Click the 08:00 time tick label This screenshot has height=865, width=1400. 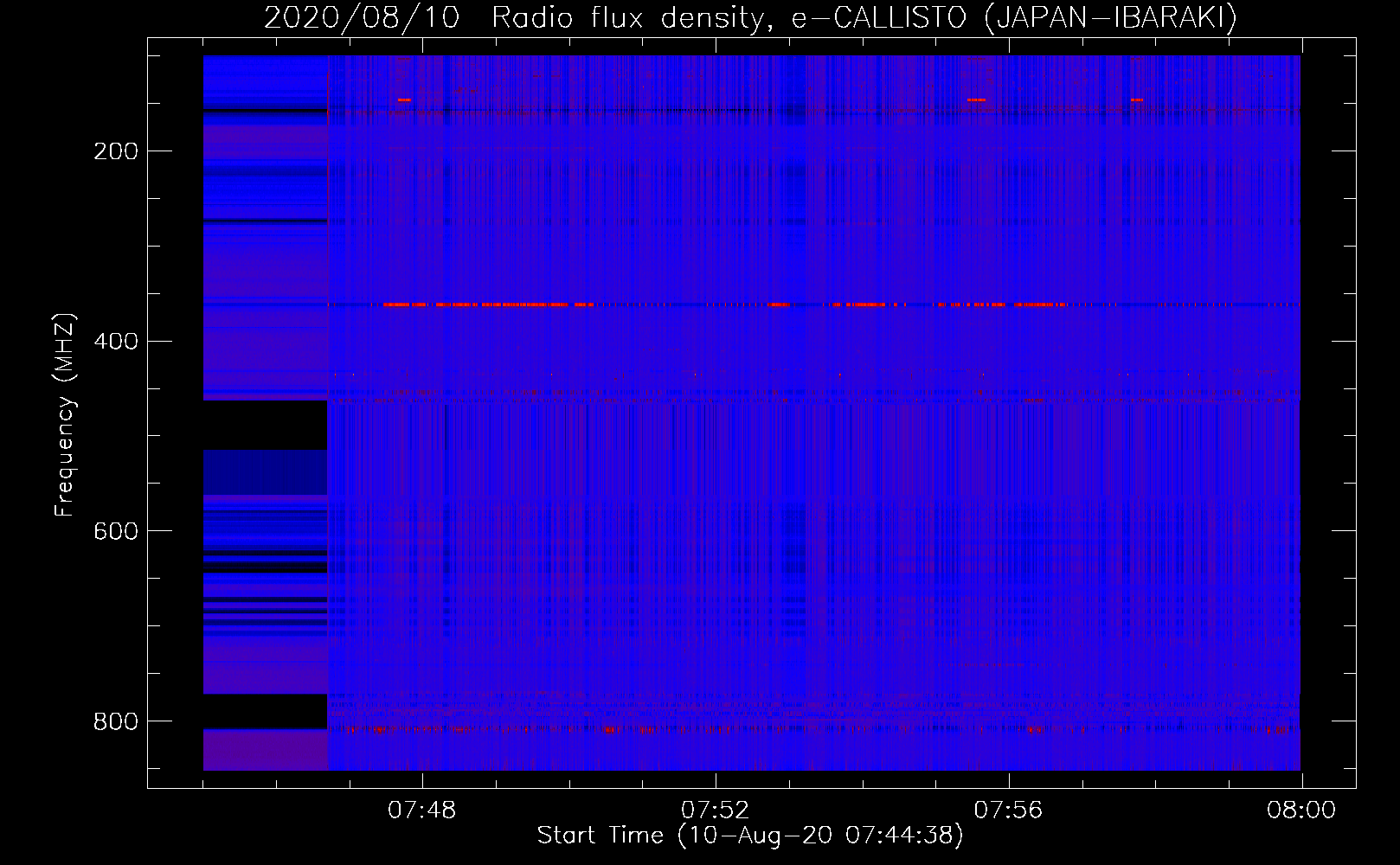click(1301, 811)
